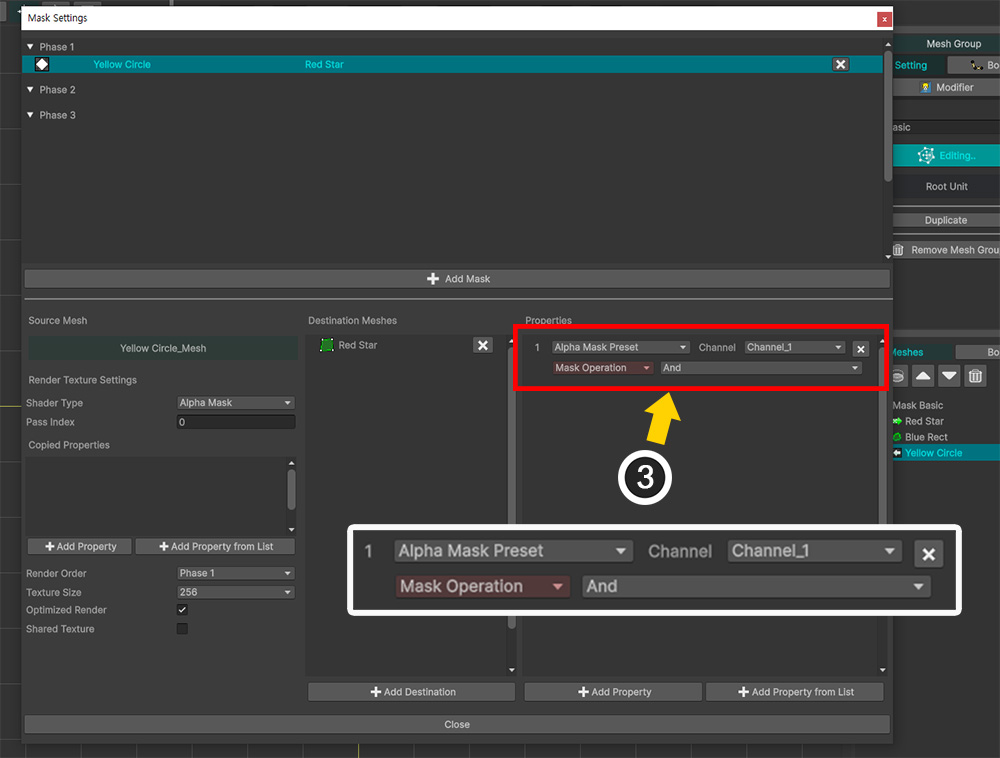Open the Channel_1 dropdown in Properties list
This screenshot has width=1000, height=758.
point(795,347)
